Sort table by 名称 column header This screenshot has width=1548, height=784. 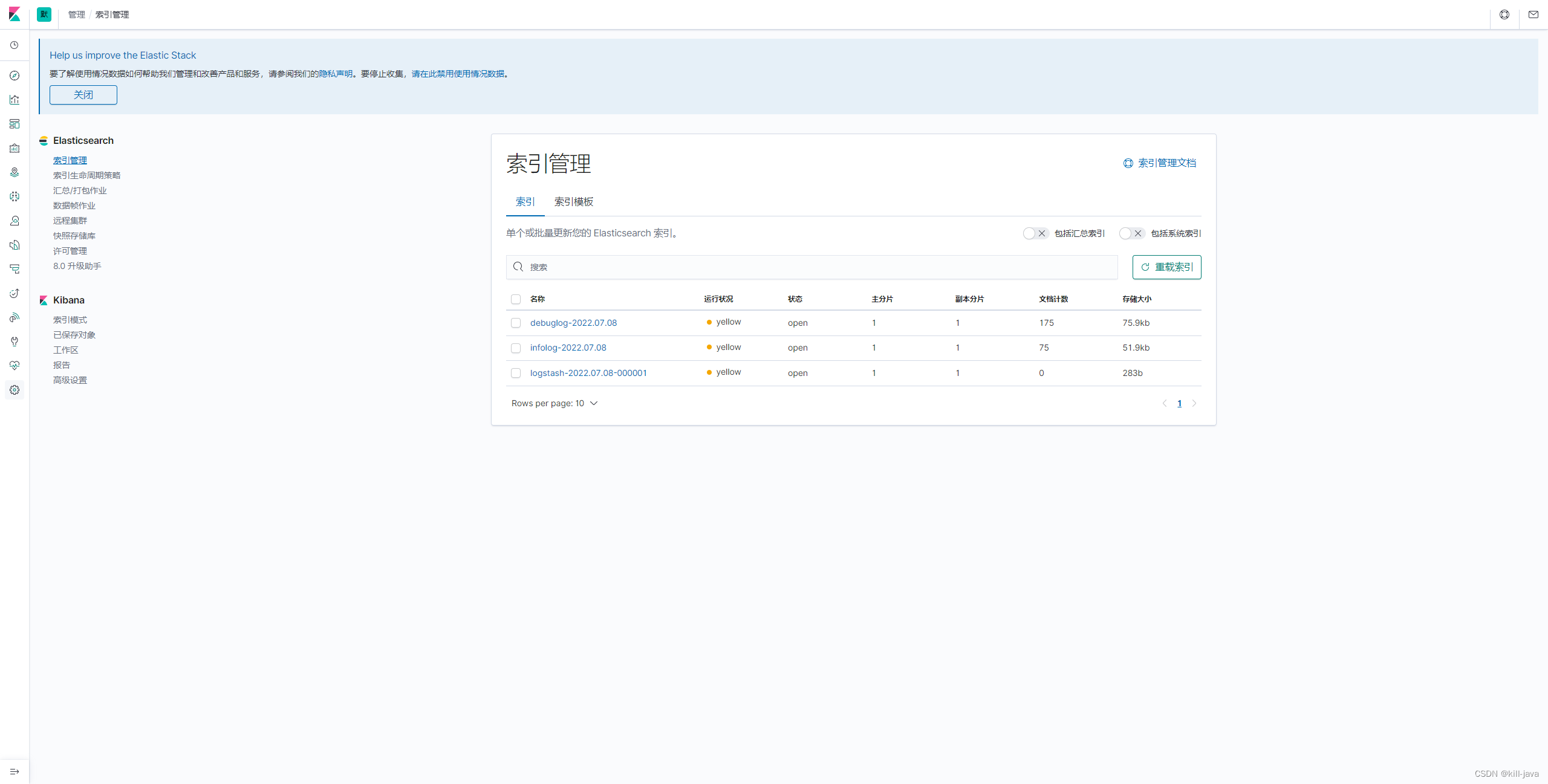[538, 299]
